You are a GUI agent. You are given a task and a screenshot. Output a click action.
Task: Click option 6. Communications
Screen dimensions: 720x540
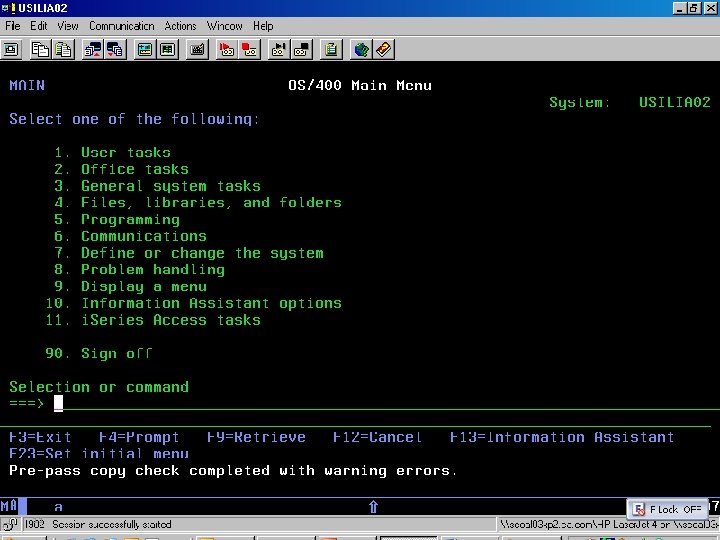[x=130, y=236]
